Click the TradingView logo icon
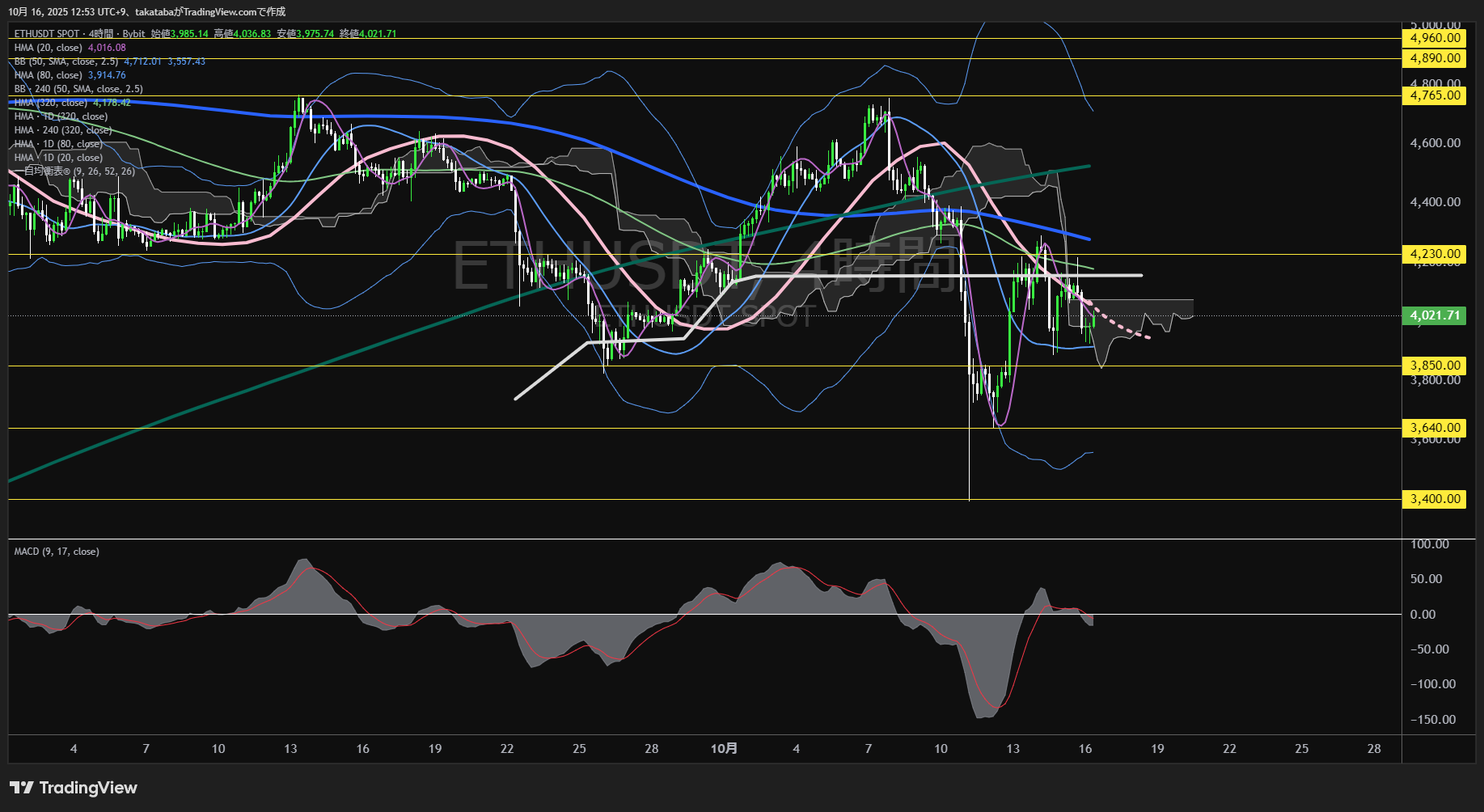The image size is (1484, 812). [21, 788]
